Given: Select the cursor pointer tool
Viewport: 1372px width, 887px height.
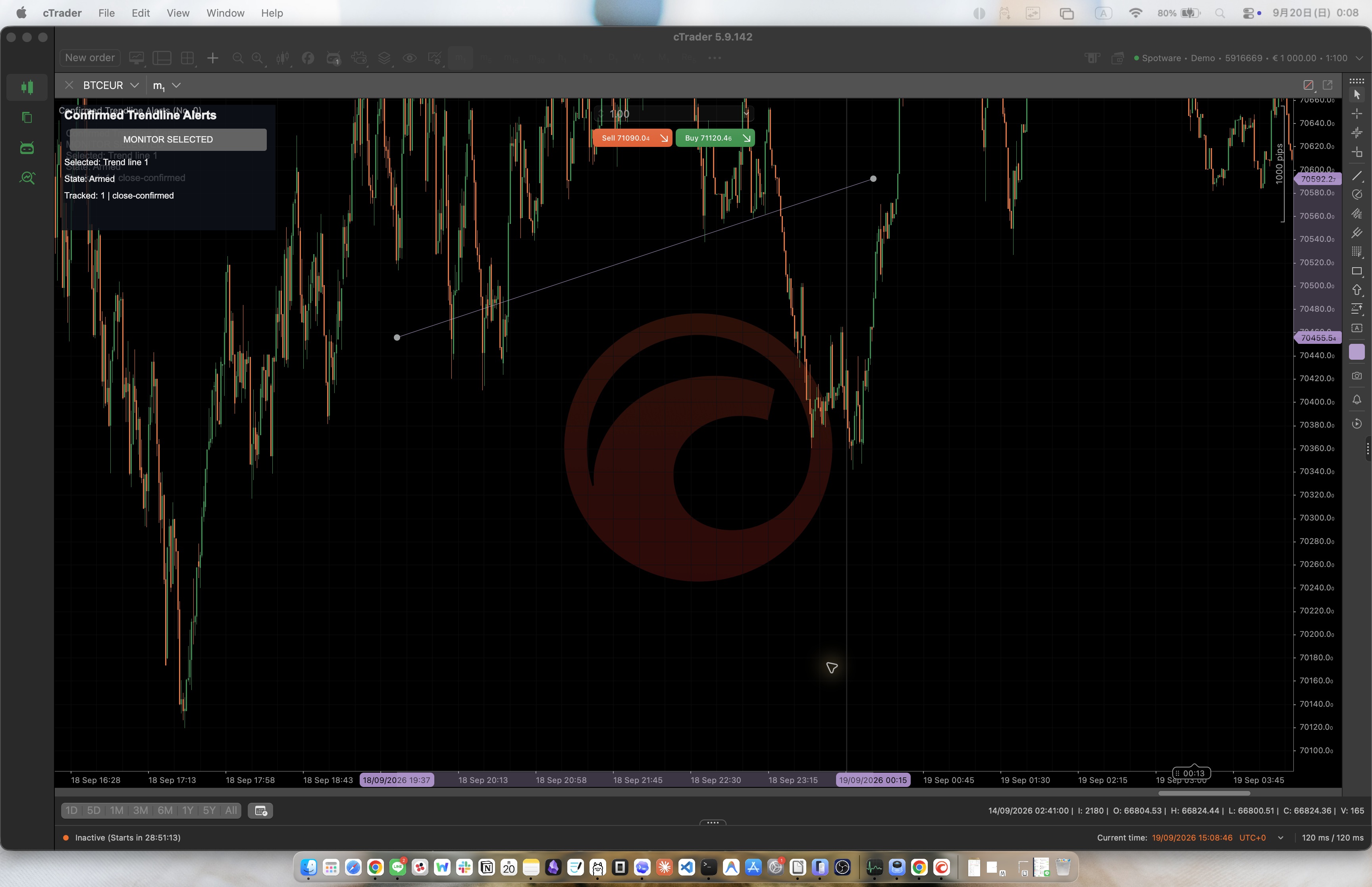Looking at the screenshot, I should point(1357,94).
